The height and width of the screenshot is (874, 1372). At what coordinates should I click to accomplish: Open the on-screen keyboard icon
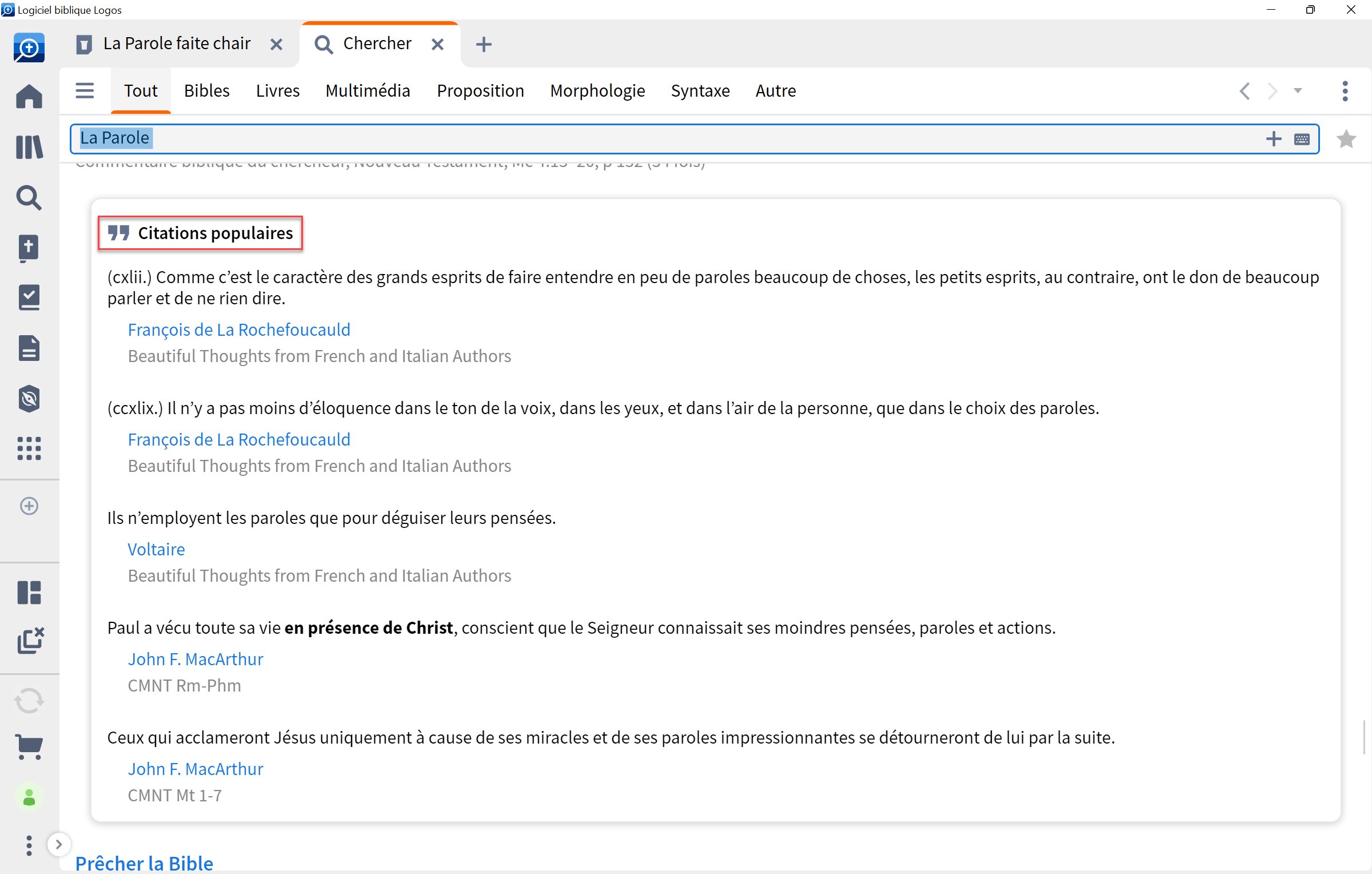(1302, 139)
